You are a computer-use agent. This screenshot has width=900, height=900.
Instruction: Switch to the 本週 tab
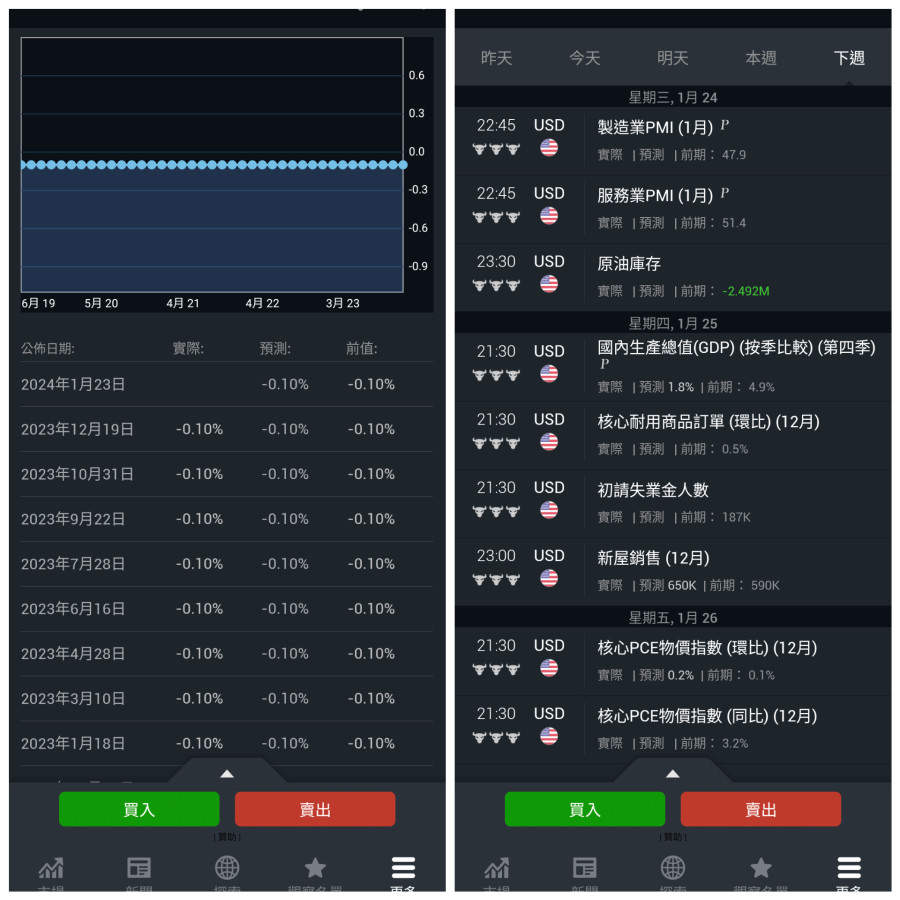click(x=760, y=58)
